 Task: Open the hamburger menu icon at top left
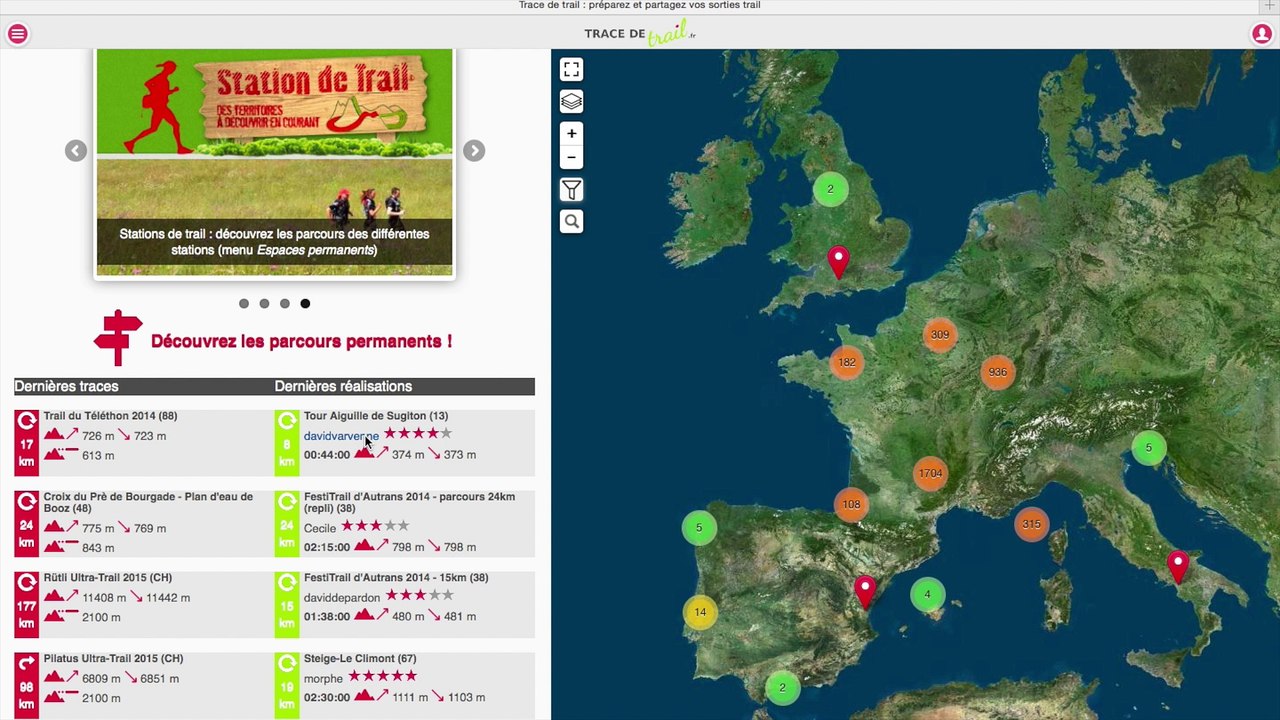coord(17,34)
